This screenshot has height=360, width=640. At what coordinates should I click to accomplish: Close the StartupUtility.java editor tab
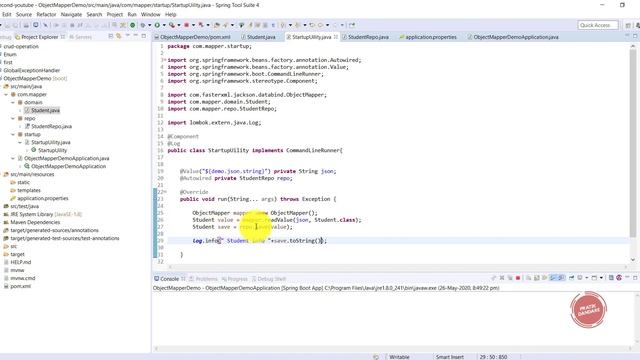click(x=336, y=37)
